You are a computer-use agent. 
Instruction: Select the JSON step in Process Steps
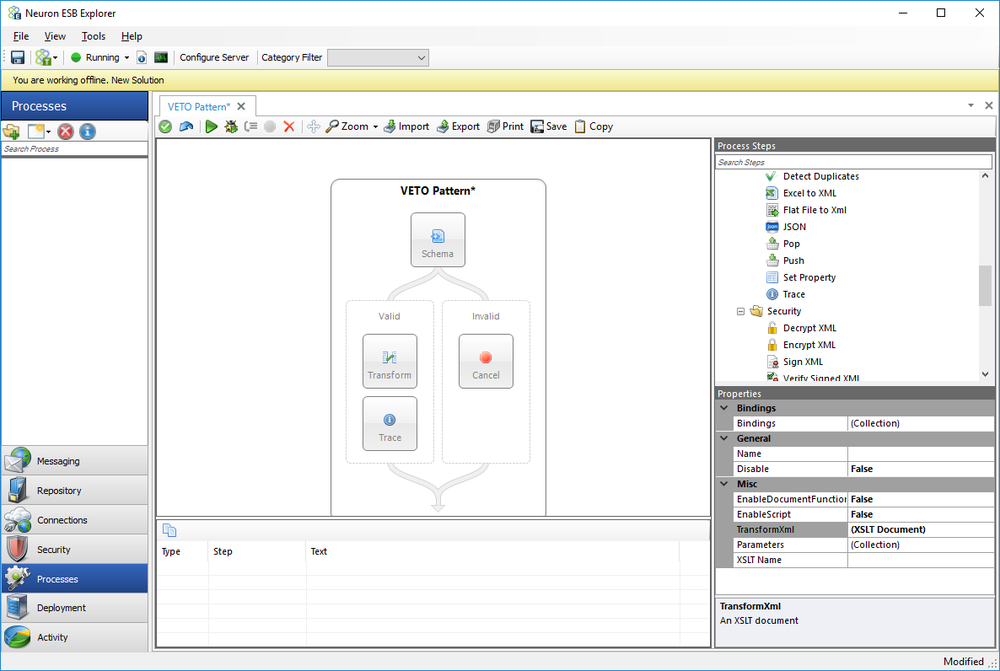click(x=794, y=226)
